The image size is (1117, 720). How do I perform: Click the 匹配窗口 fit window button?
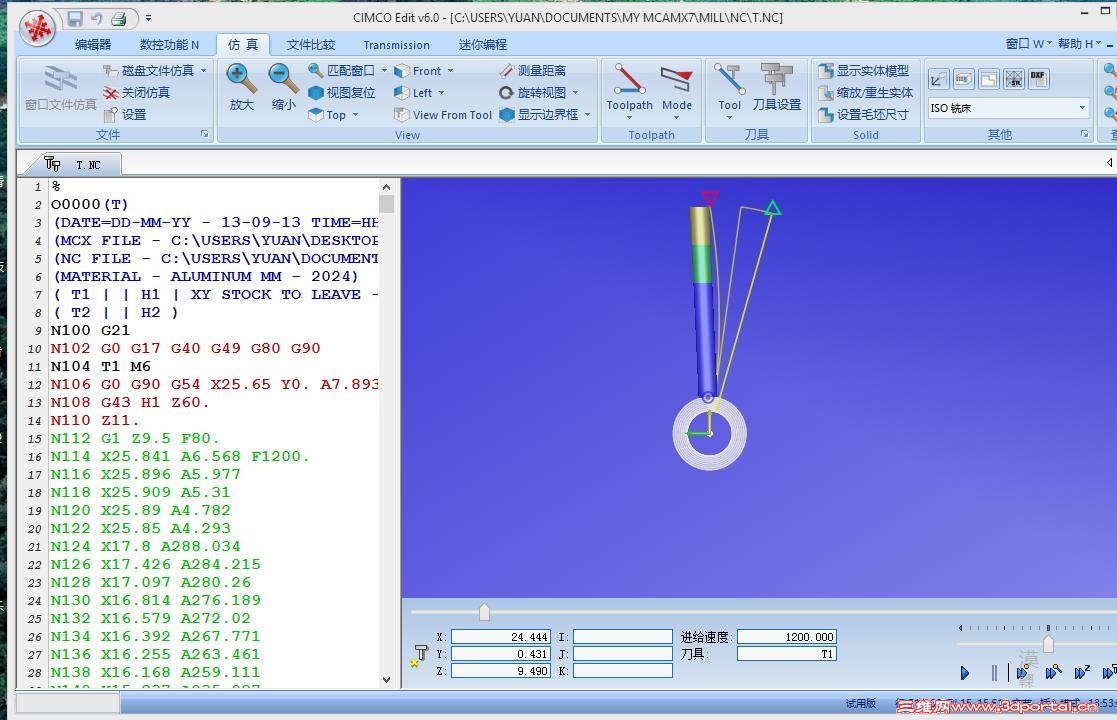tap(341, 71)
